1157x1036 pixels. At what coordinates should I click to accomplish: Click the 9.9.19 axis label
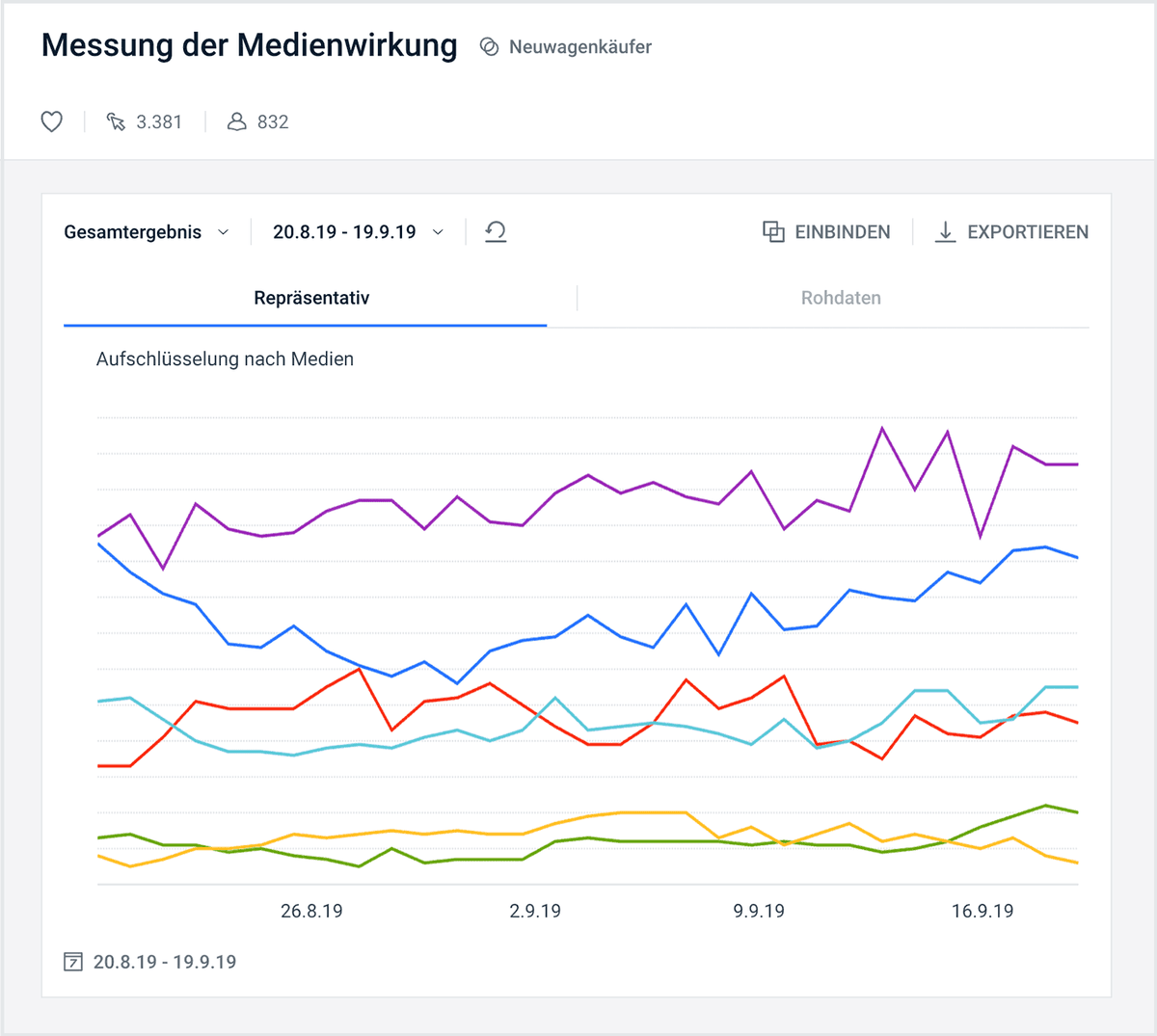[759, 910]
